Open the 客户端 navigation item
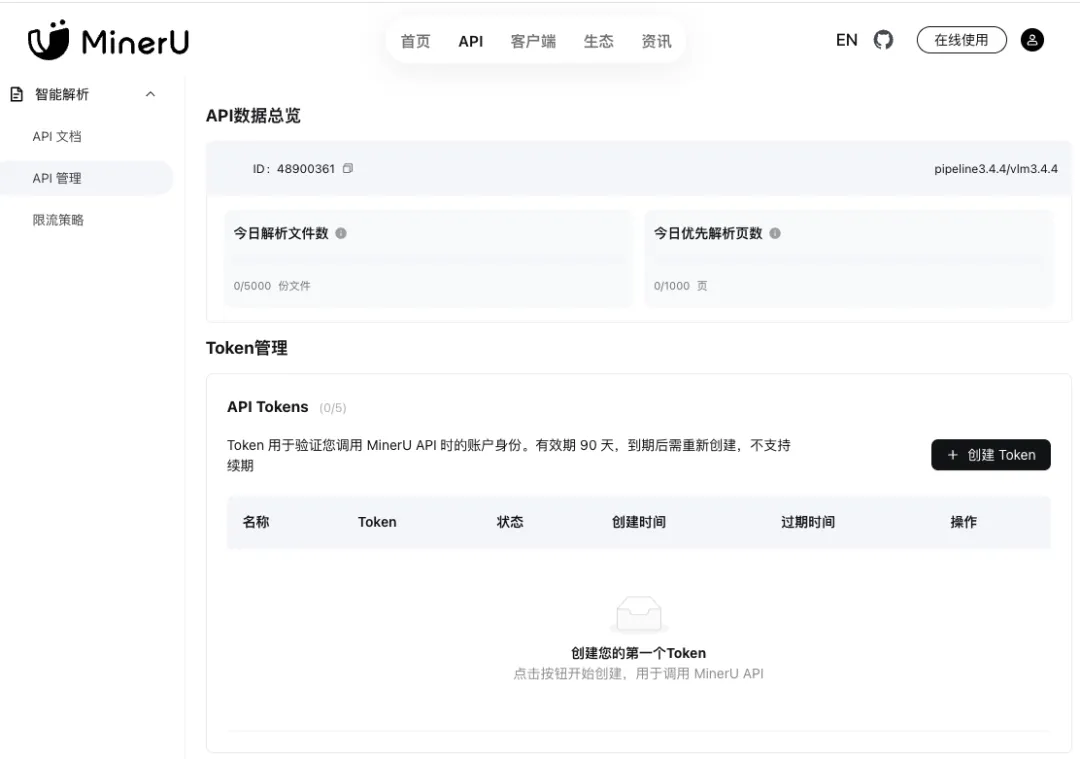1080x759 pixels. 533,41
